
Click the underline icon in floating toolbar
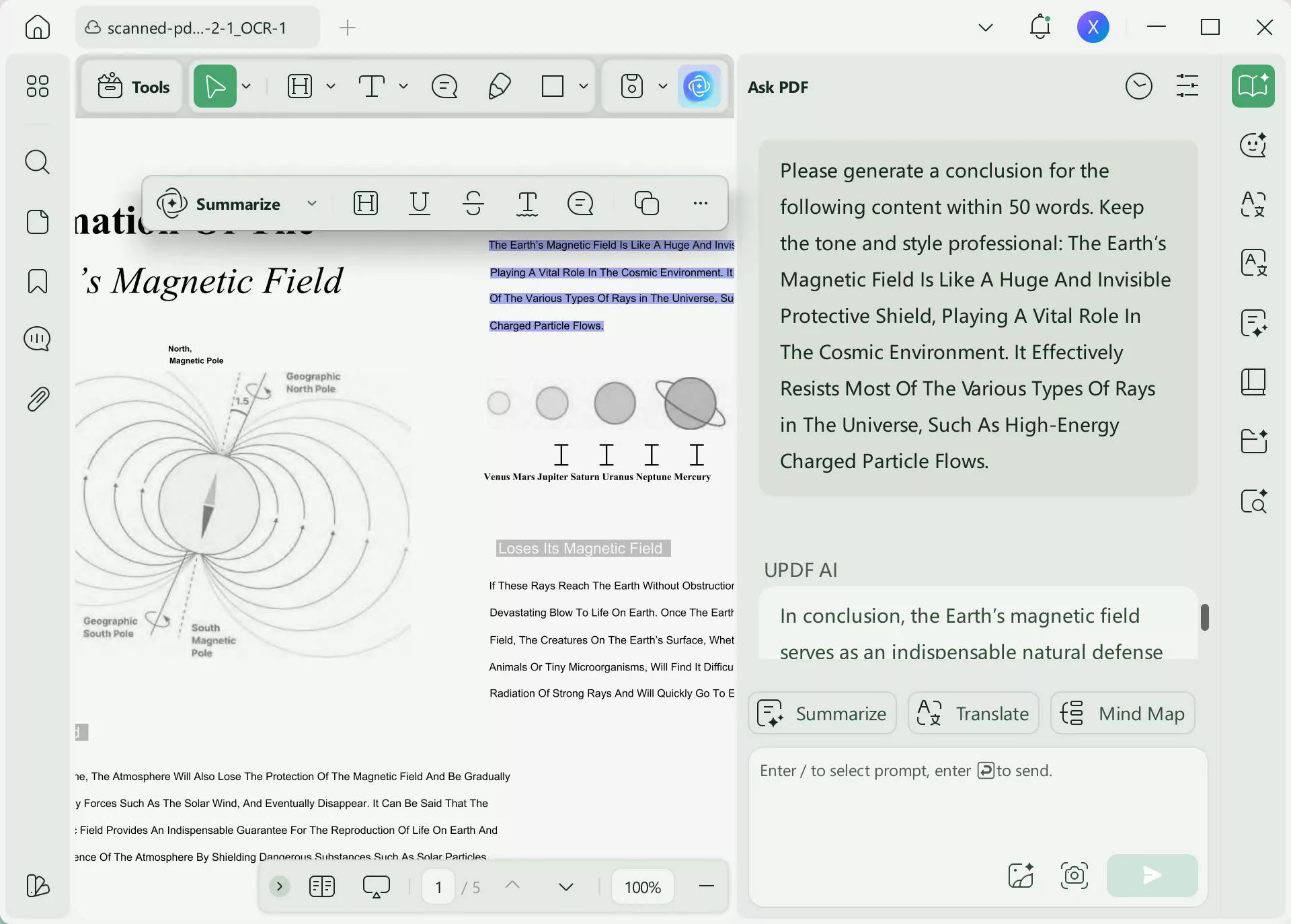pos(420,203)
